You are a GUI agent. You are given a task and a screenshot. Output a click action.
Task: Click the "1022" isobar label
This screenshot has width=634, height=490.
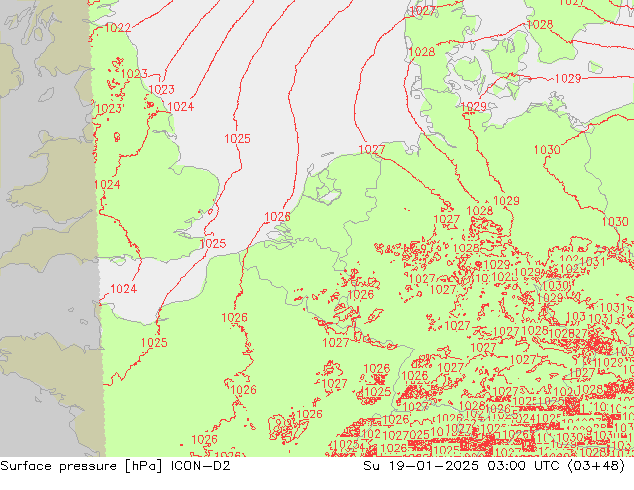118,27
